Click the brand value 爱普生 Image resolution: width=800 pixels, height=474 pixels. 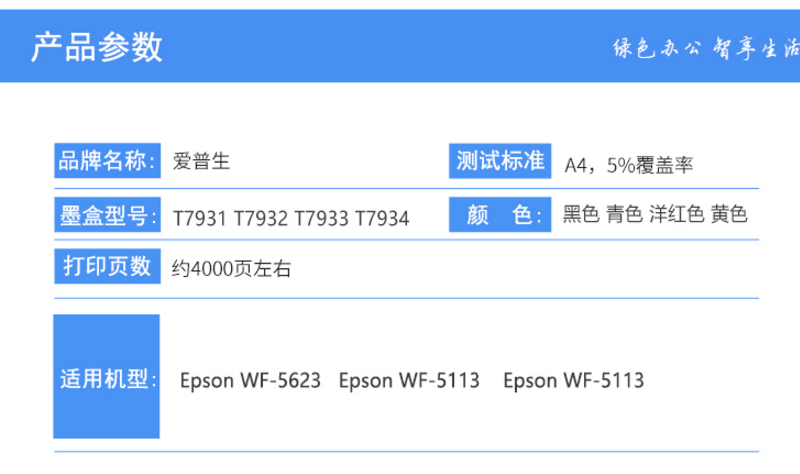[x=202, y=161]
